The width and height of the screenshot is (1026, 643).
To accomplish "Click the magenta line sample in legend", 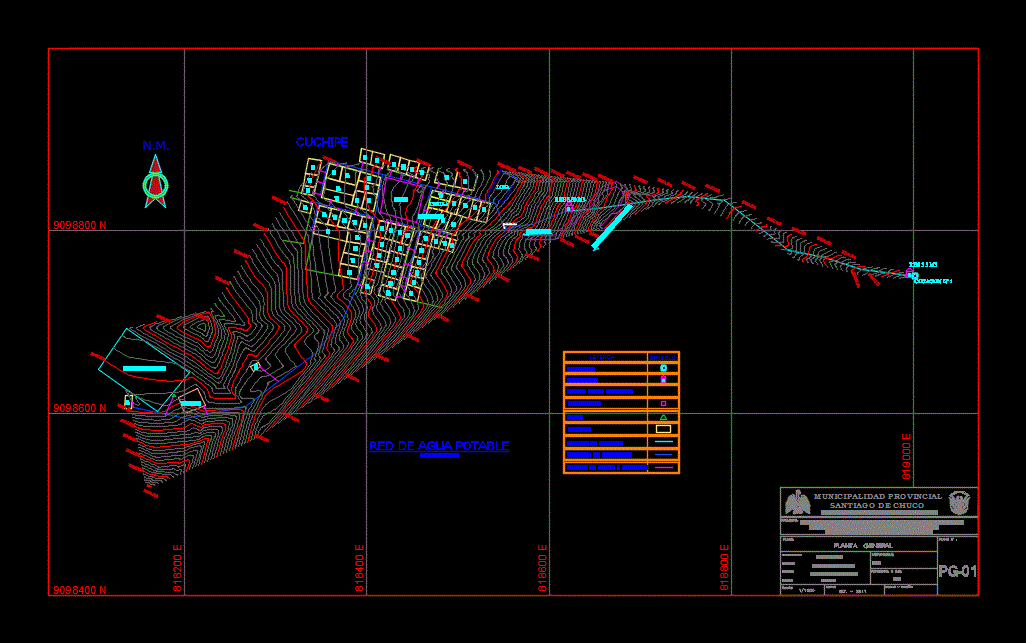I will pyautogui.click(x=663, y=466).
